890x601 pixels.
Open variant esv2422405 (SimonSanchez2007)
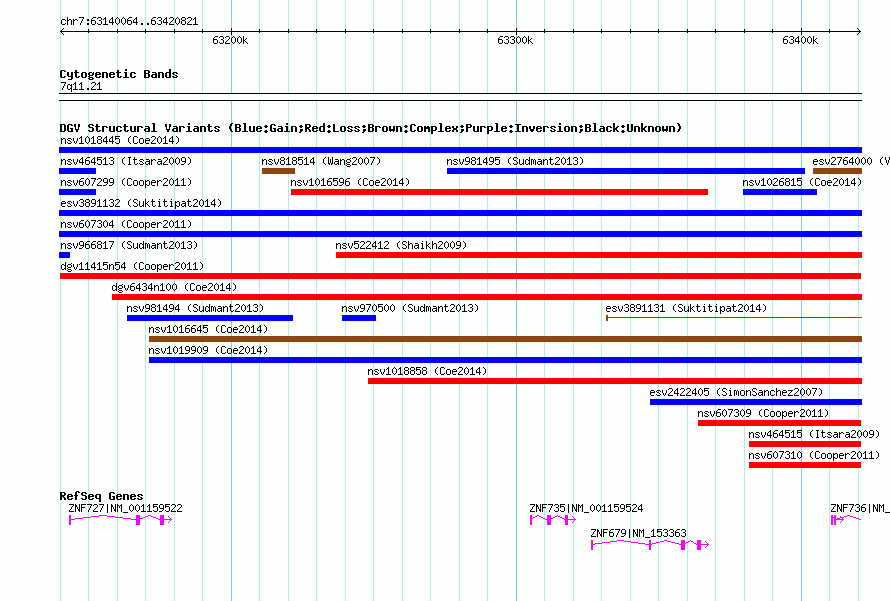[x=755, y=402]
